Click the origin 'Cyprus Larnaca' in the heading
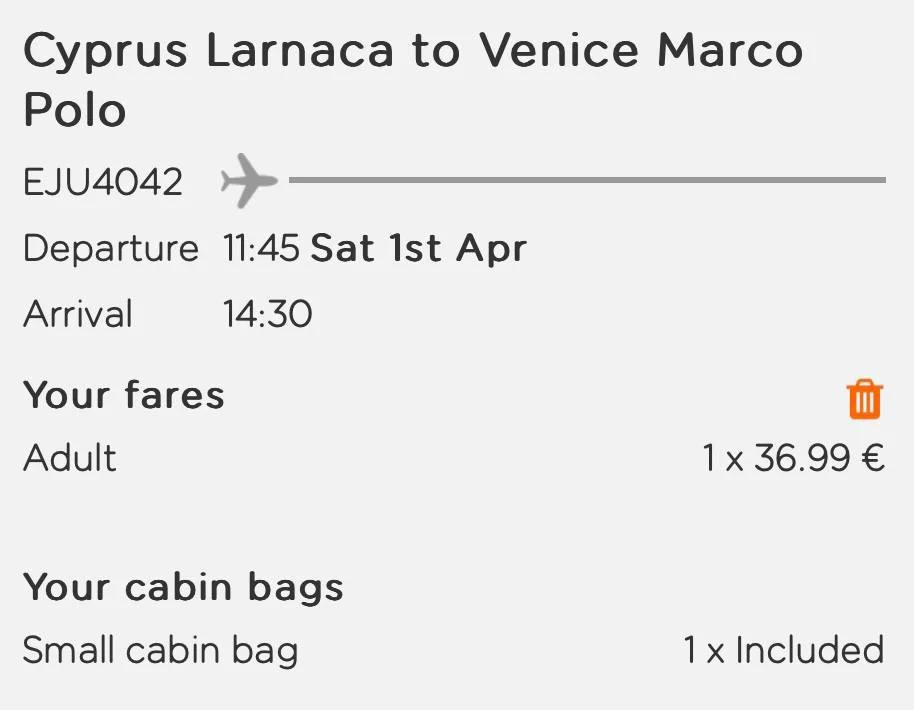The height and width of the screenshot is (710, 914). coord(208,51)
